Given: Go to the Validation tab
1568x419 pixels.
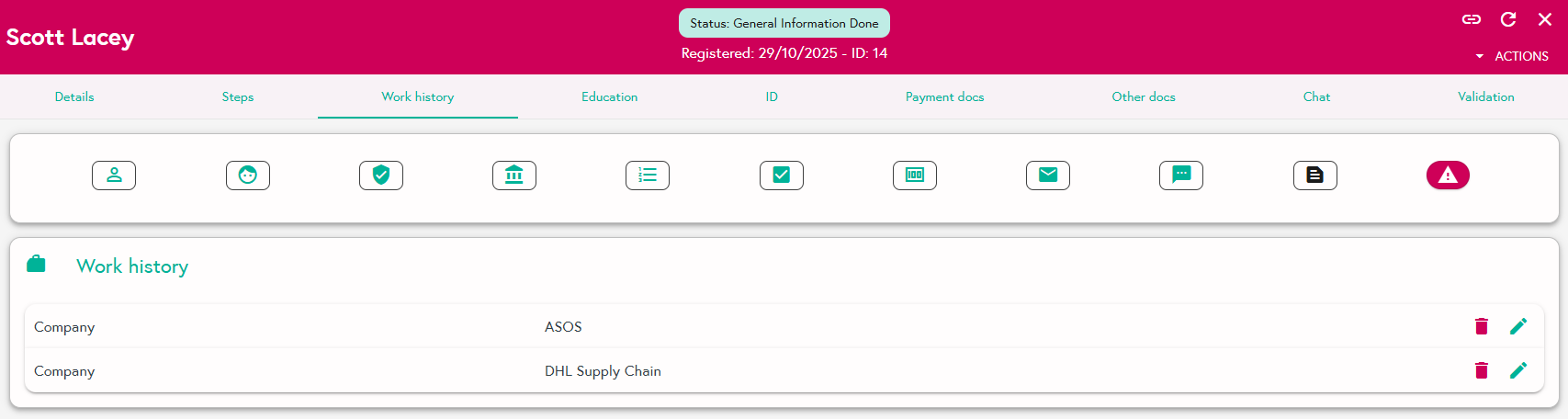Looking at the screenshot, I should [1485, 96].
